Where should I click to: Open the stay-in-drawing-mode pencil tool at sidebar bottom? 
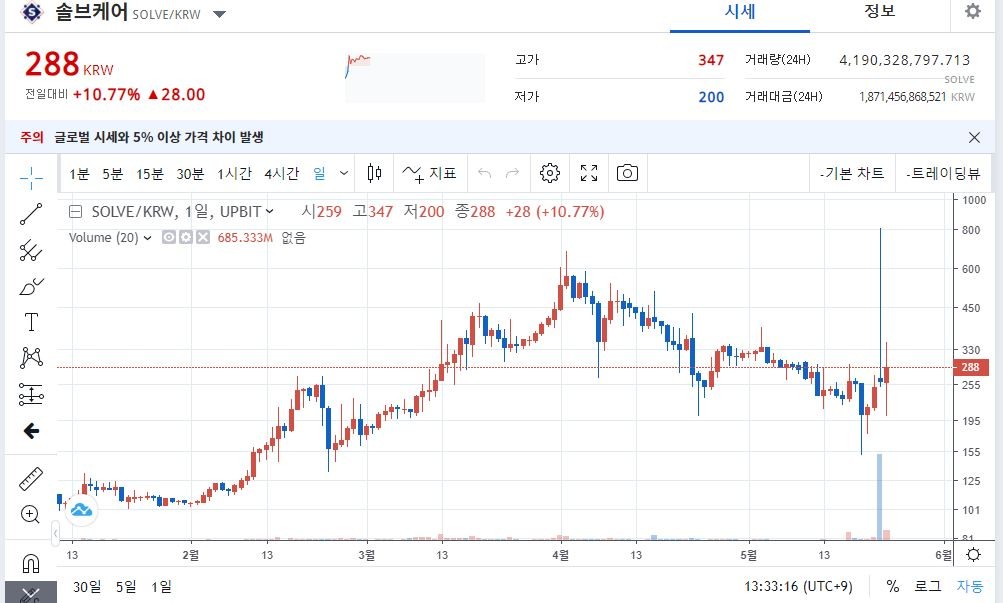[x=31, y=594]
